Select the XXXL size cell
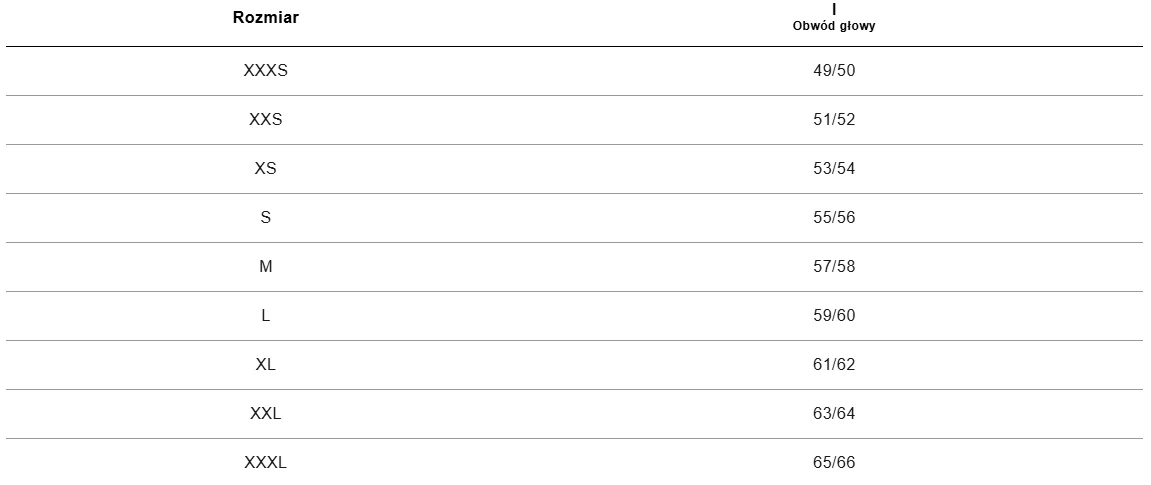The image size is (1151, 485). 266,463
